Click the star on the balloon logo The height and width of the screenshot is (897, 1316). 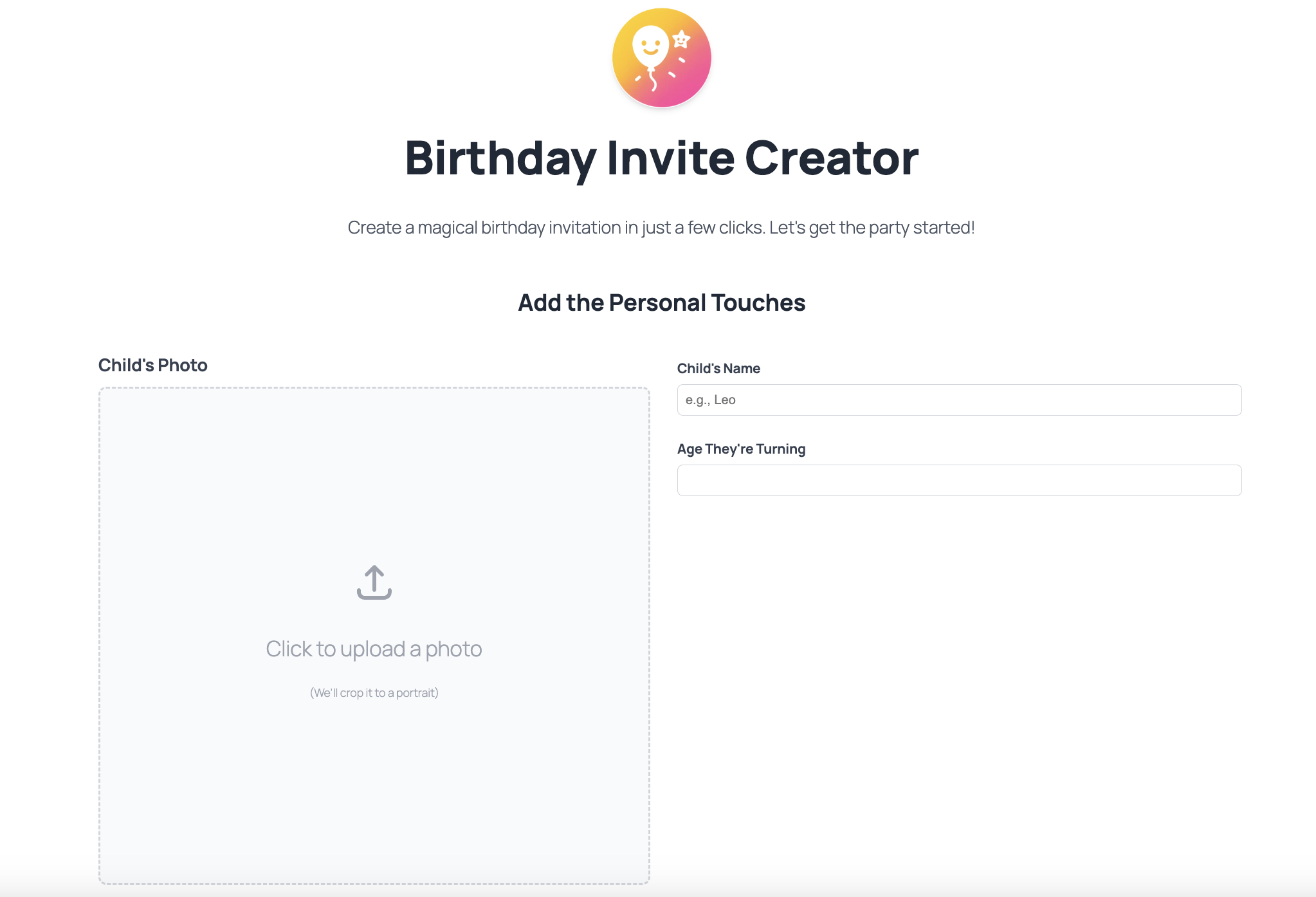pyautogui.click(x=681, y=40)
